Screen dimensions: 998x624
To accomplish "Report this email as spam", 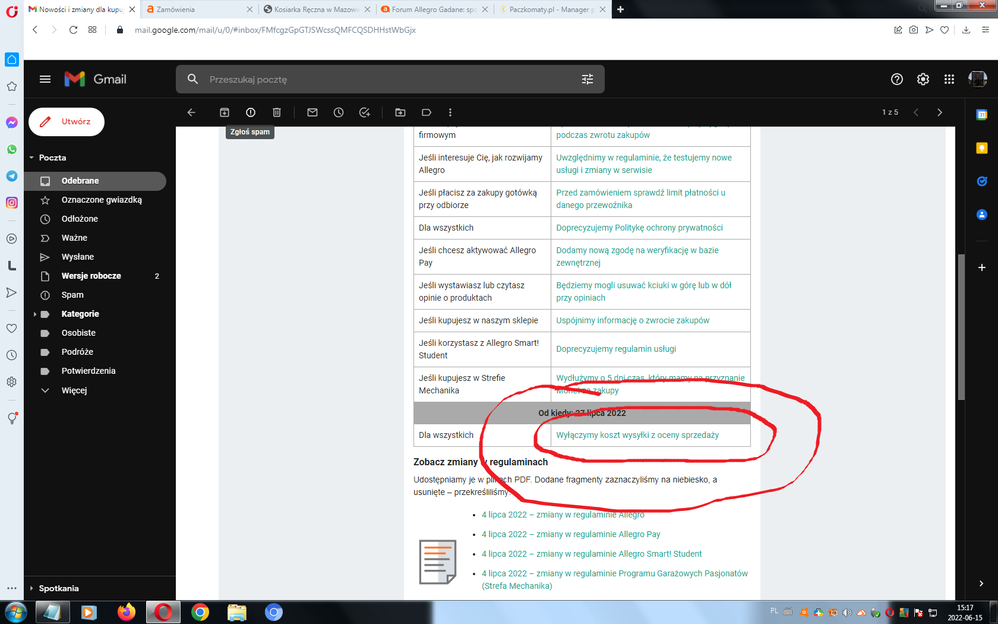I will click(x=251, y=113).
